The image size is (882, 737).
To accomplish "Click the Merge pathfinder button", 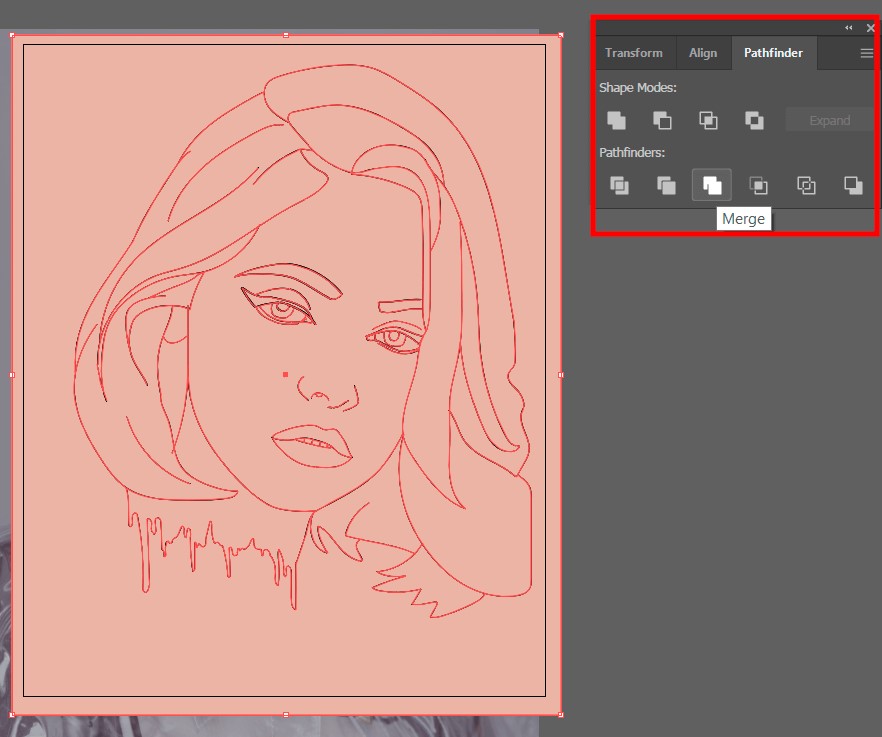I will click(x=712, y=185).
